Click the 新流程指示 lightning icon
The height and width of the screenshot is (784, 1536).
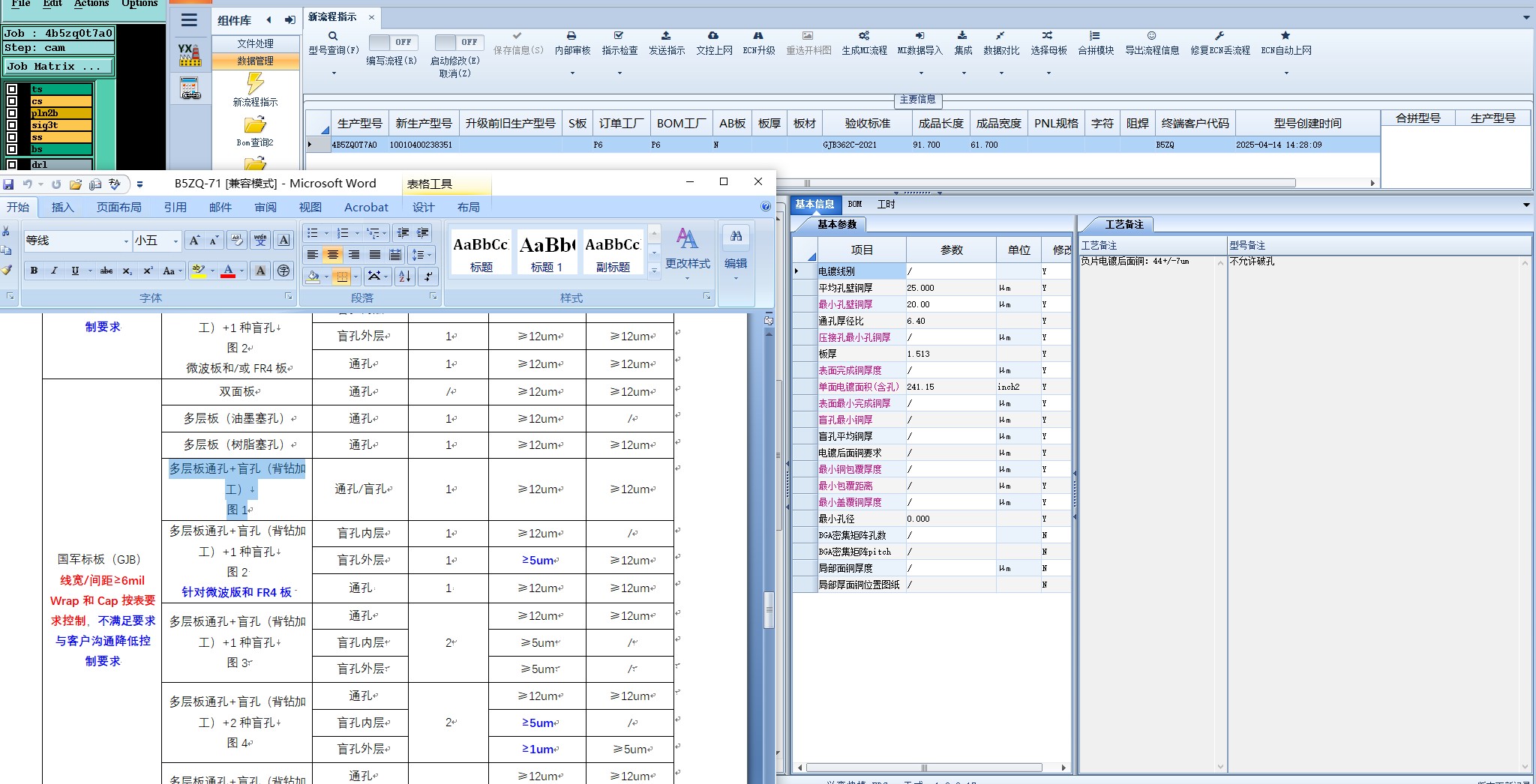255,83
